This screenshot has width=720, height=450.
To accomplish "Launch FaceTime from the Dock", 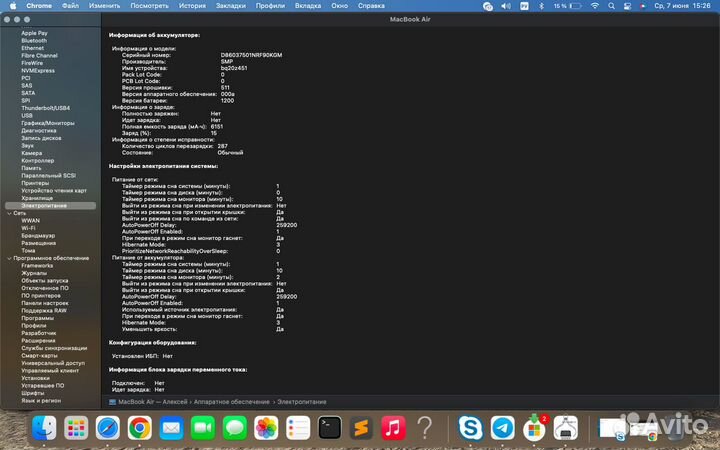I will coord(203,428).
